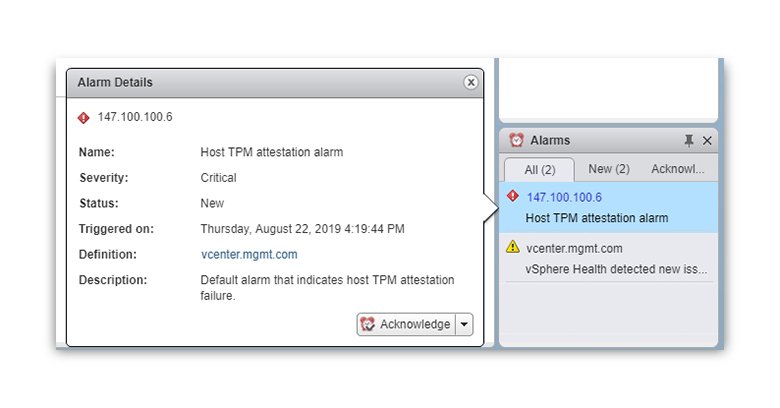The height and width of the screenshot is (408, 780).
Task: Click the alarm clock icon on the Acknowledge button
Action: [x=368, y=324]
